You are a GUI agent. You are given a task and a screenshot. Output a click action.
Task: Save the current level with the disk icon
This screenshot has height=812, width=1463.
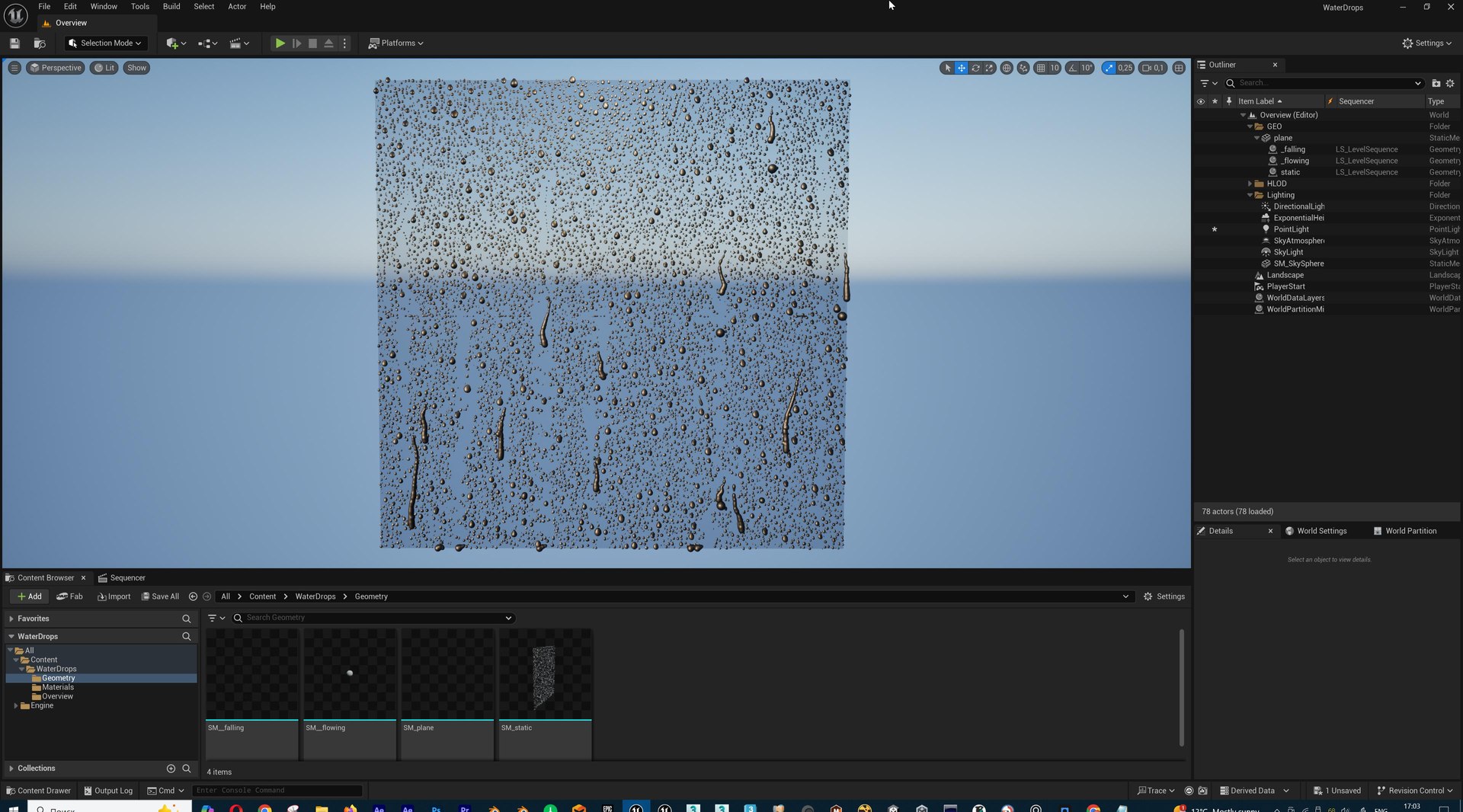point(14,43)
